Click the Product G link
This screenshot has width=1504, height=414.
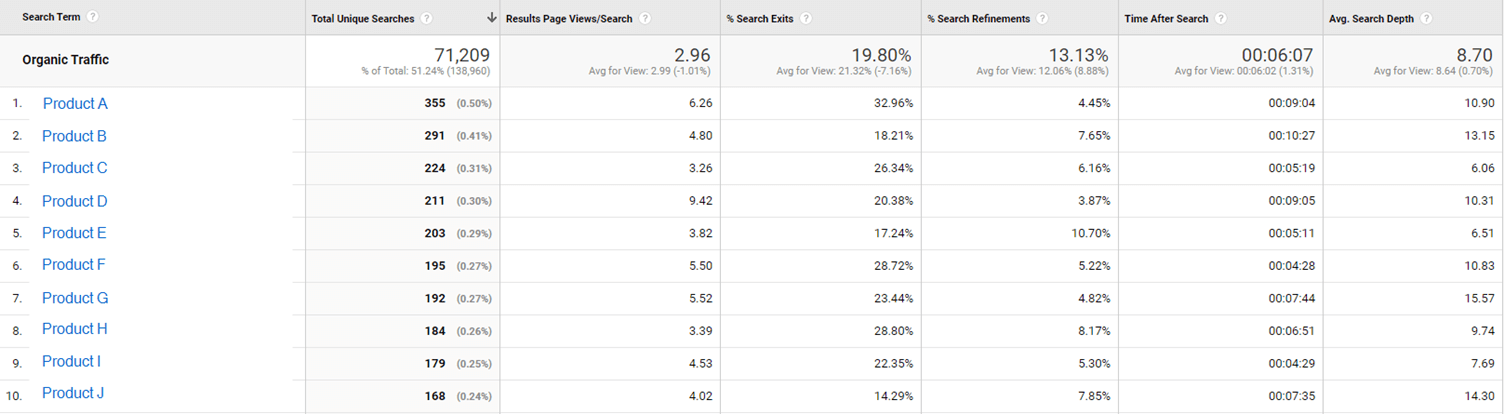[x=75, y=298]
